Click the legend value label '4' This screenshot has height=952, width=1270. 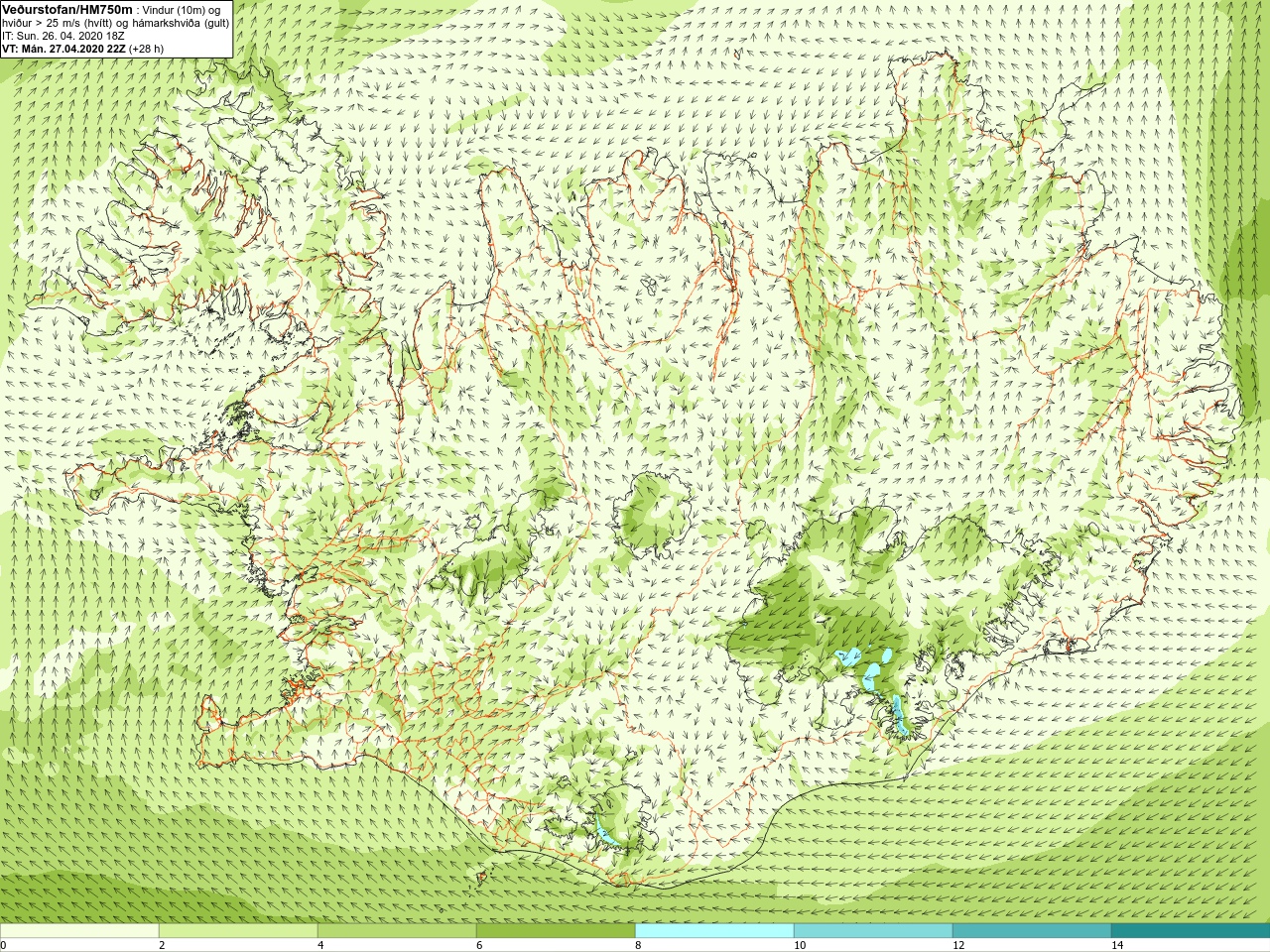(321, 945)
